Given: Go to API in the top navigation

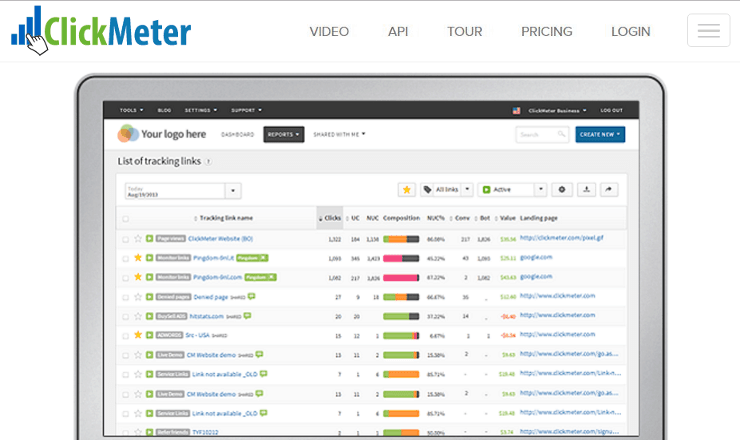Looking at the screenshot, I should (x=398, y=32).
